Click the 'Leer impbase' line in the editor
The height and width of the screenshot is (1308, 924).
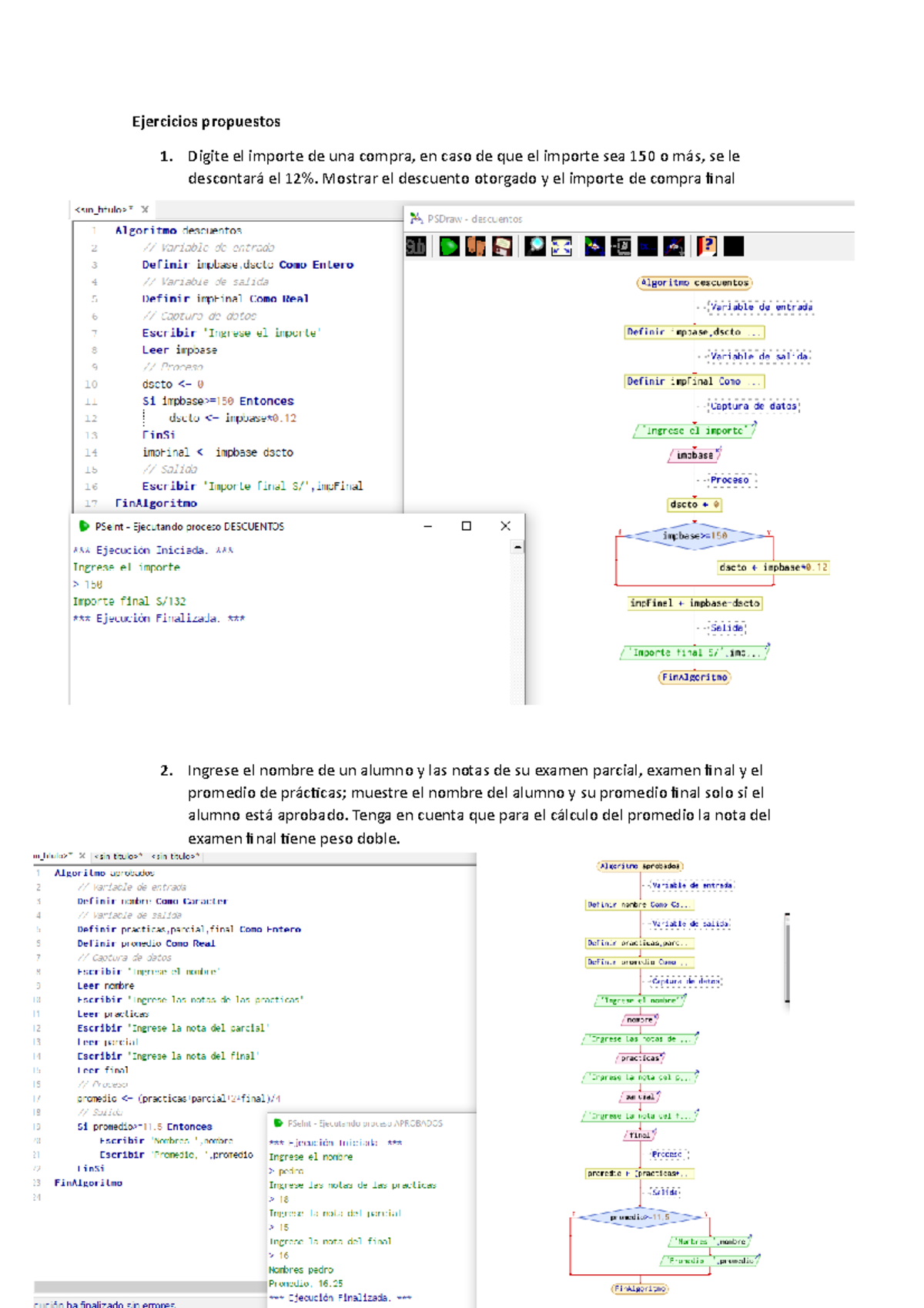click(179, 350)
